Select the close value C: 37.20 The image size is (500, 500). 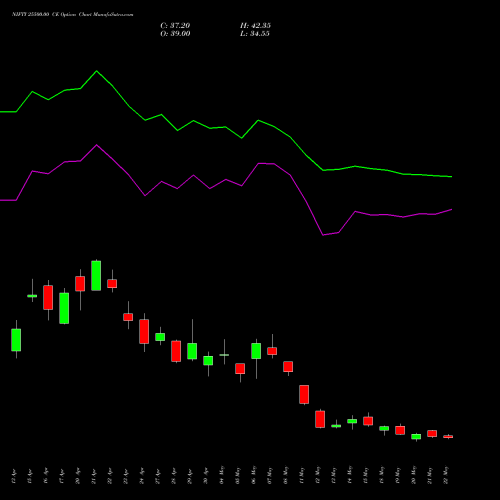click(x=175, y=26)
